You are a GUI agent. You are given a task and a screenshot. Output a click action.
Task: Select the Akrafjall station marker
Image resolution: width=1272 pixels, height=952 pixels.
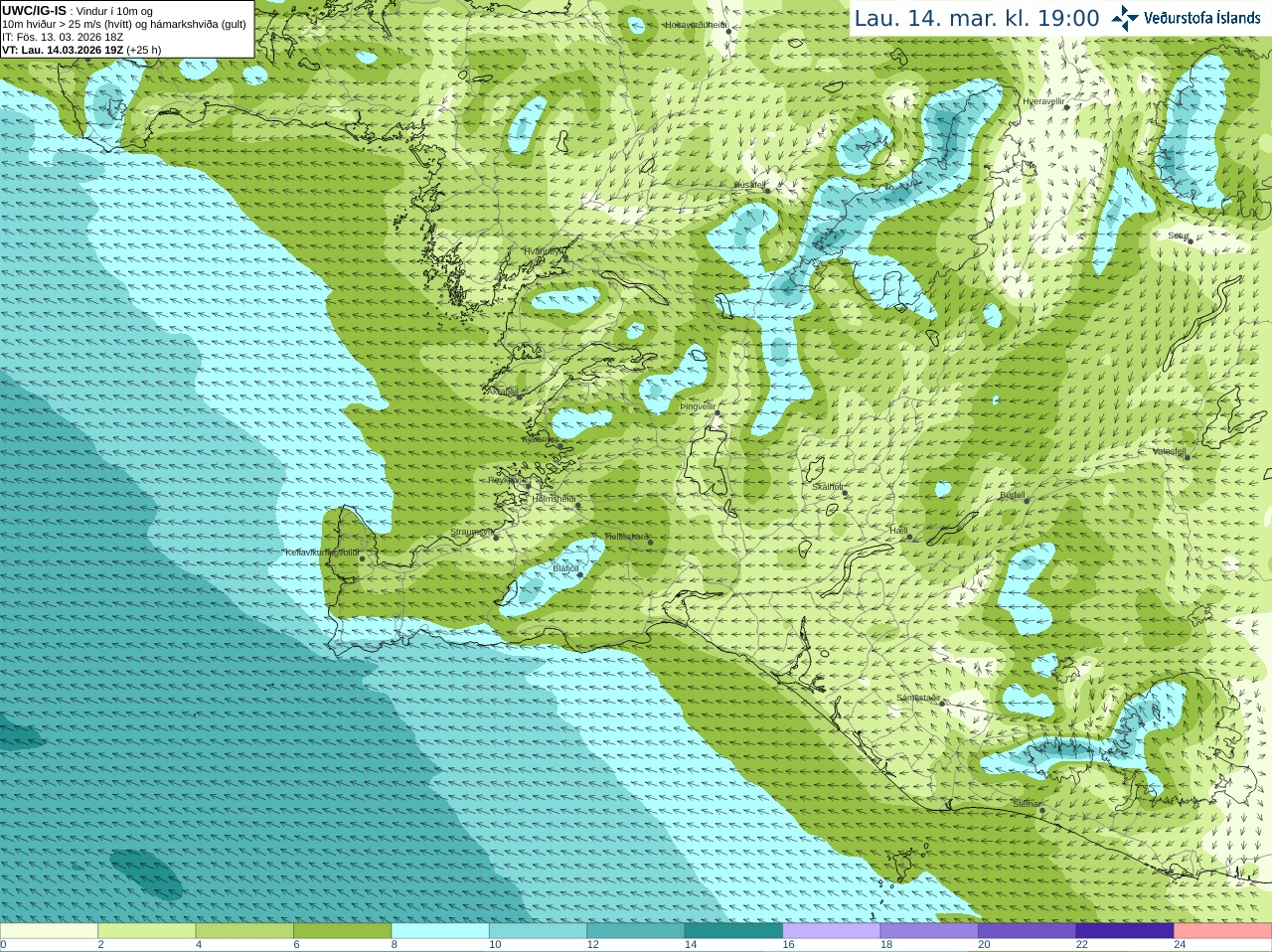(x=519, y=397)
